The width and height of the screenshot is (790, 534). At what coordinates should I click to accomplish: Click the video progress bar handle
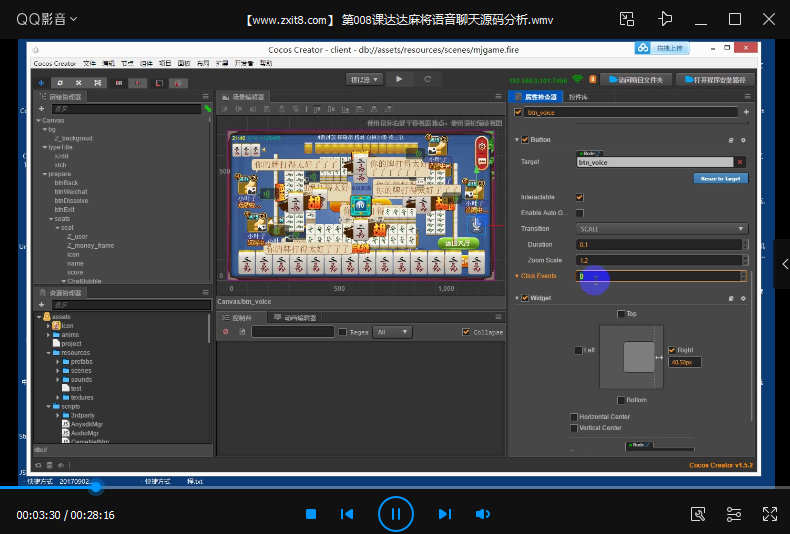click(96, 488)
